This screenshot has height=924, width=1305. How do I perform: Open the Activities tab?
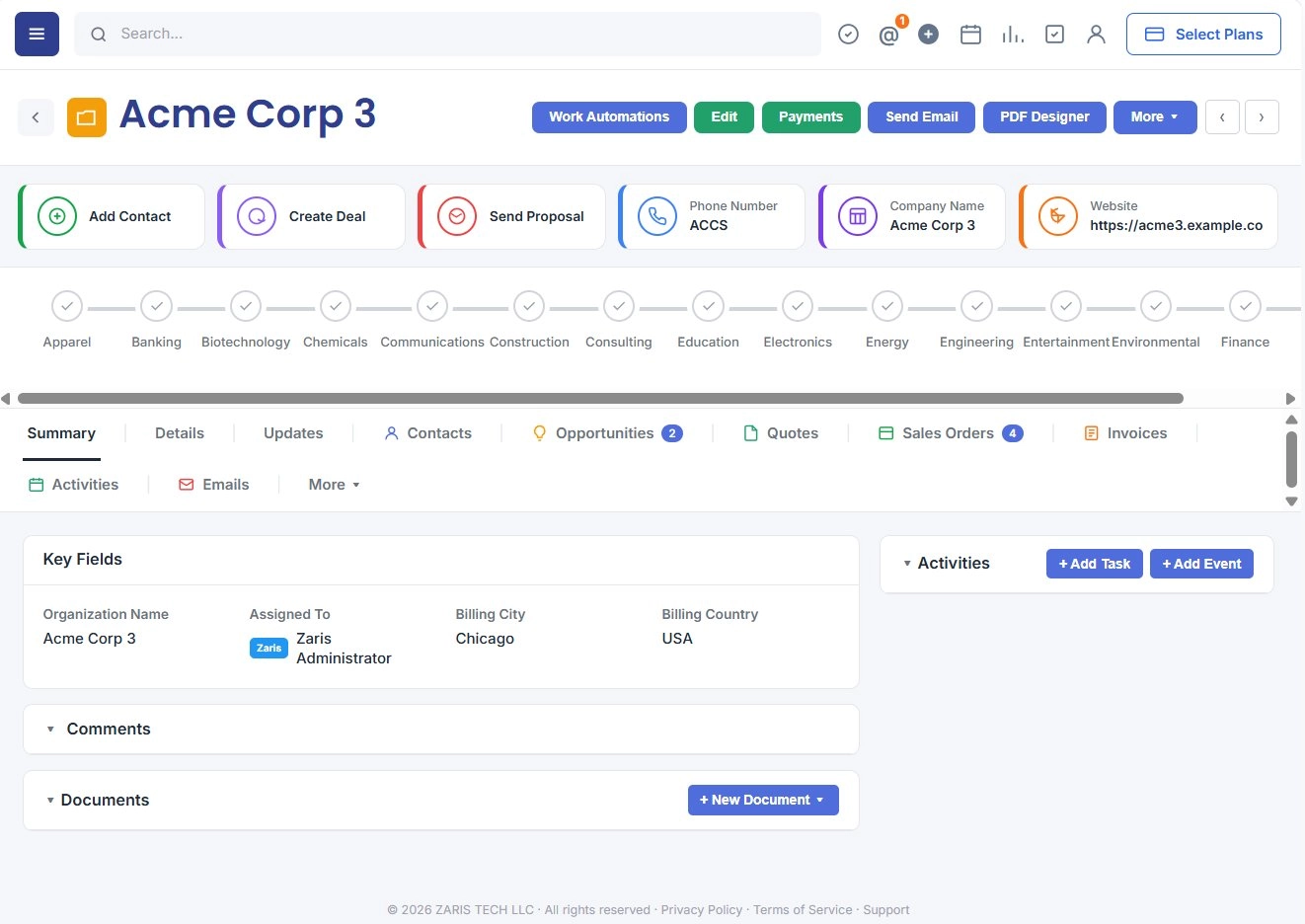point(73,485)
